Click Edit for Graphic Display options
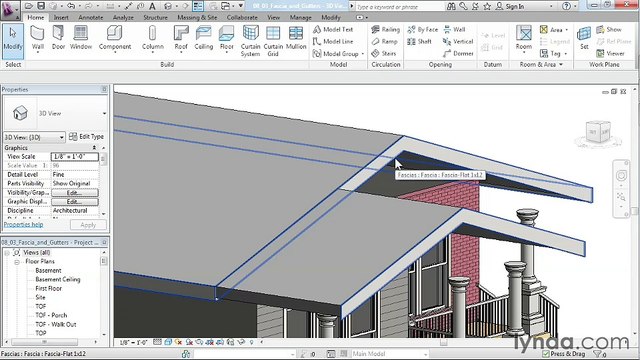Viewport: 640px width, 360px height. [x=75, y=202]
